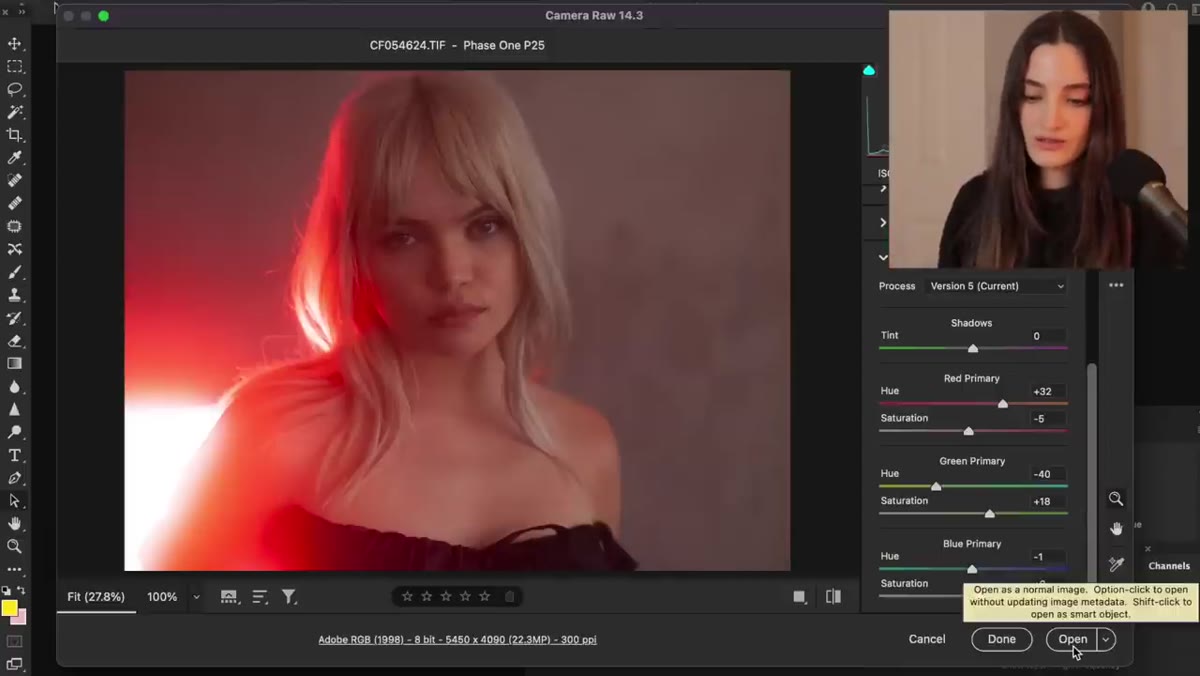1200x676 pixels.
Task: Open the Process Version 5 (Current) dropdown
Action: click(x=997, y=286)
